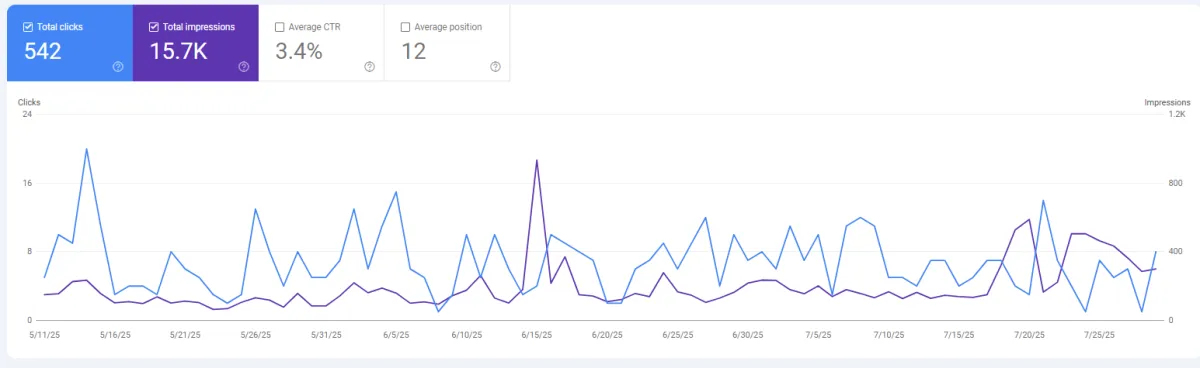Image resolution: width=1200 pixels, height=368 pixels.
Task: Click the 7/20/25 date axis label
Action: pyautogui.click(x=1029, y=335)
